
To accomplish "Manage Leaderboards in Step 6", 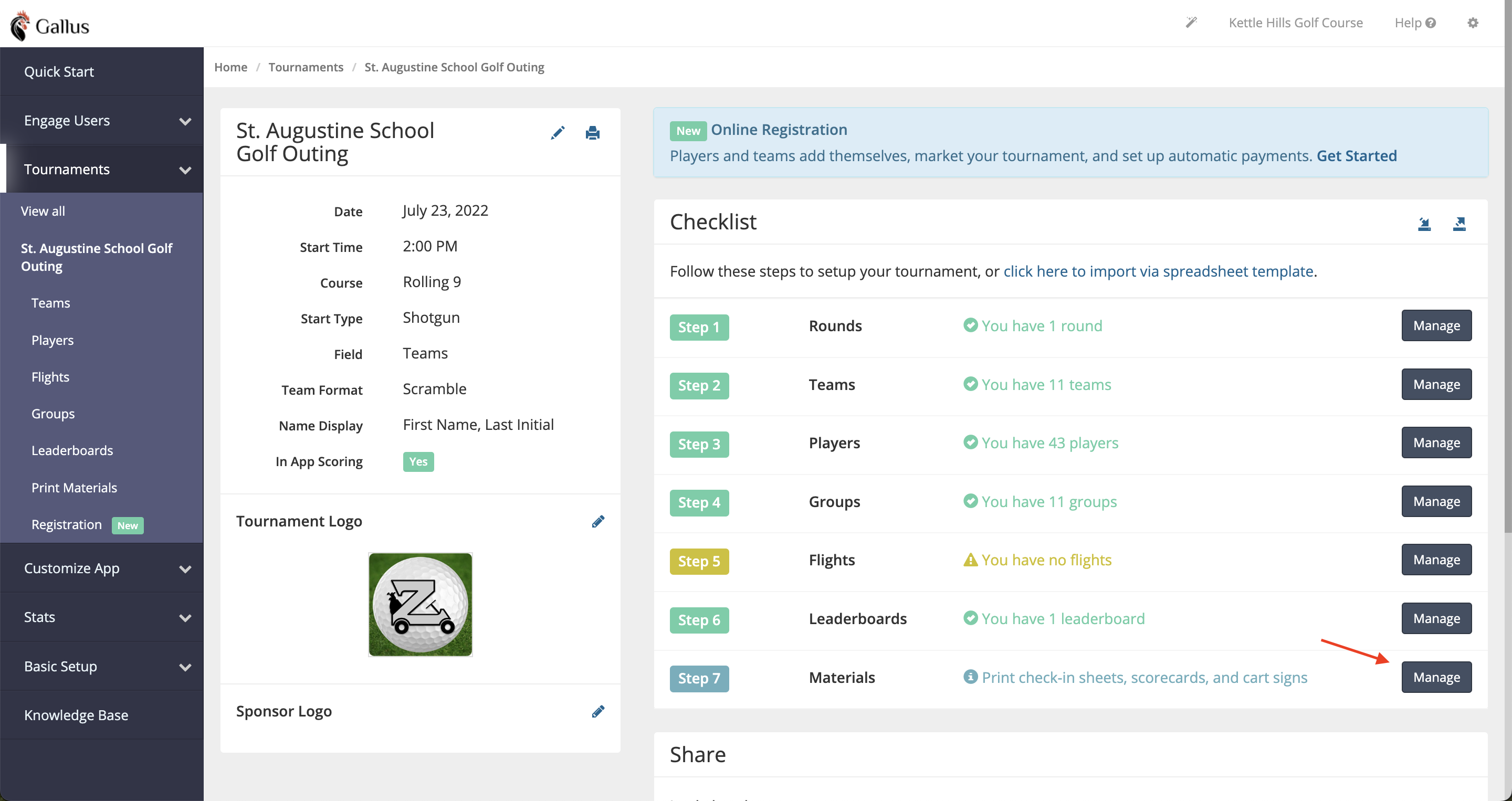I will coord(1436,618).
